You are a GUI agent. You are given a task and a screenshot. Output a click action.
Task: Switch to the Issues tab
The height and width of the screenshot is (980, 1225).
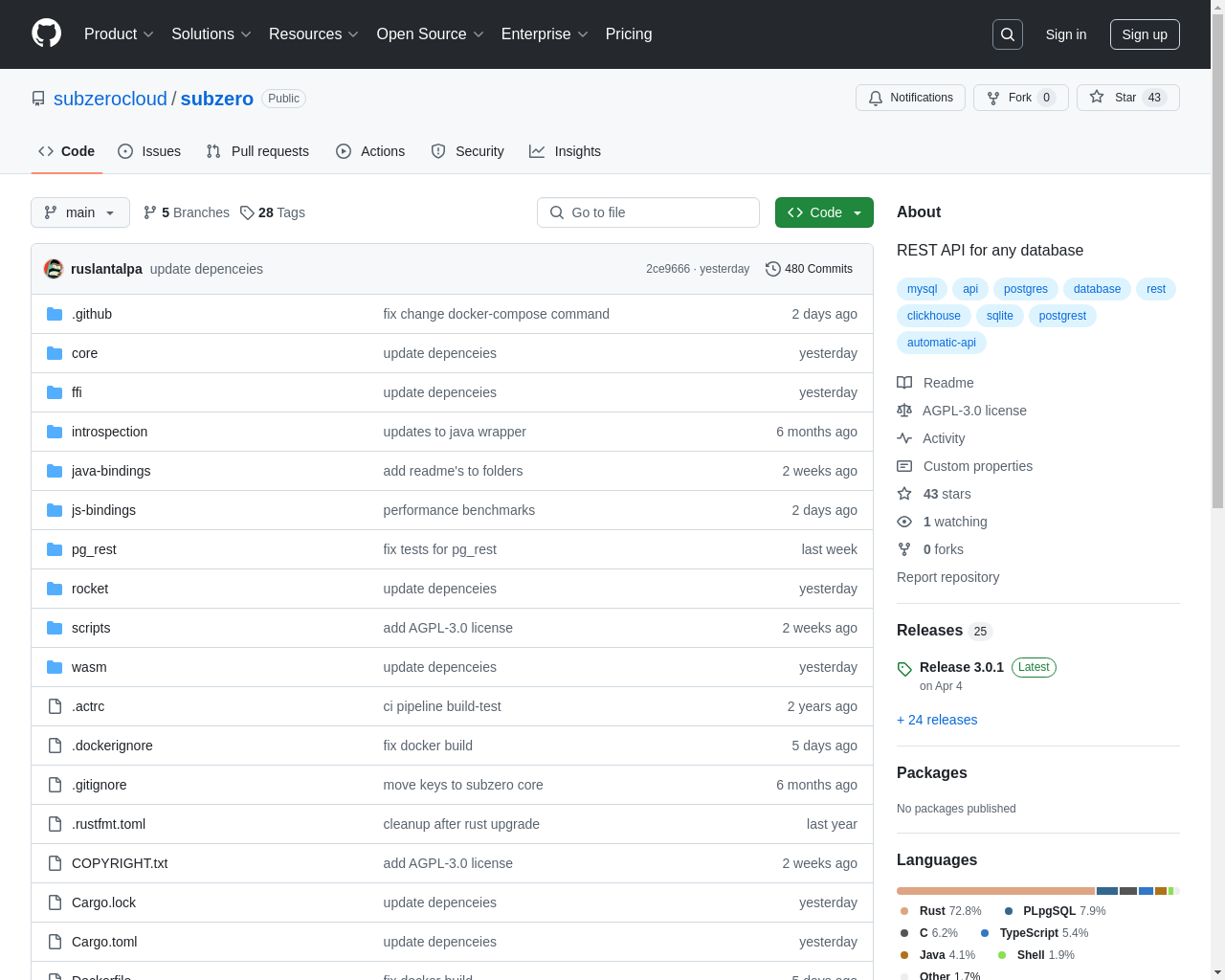coord(149,151)
